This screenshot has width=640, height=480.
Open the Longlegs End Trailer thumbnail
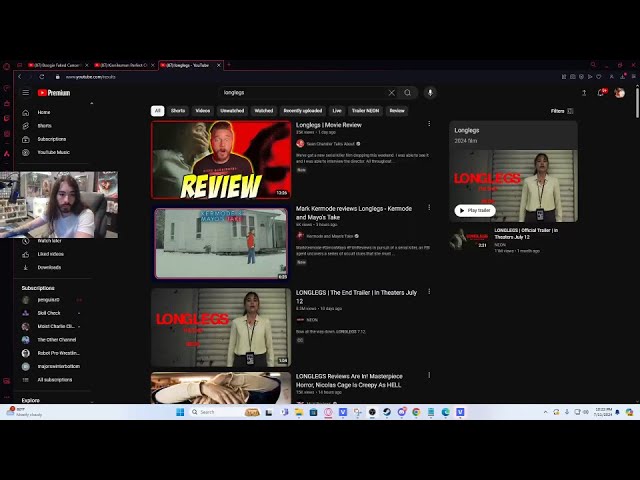tap(220, 327)
